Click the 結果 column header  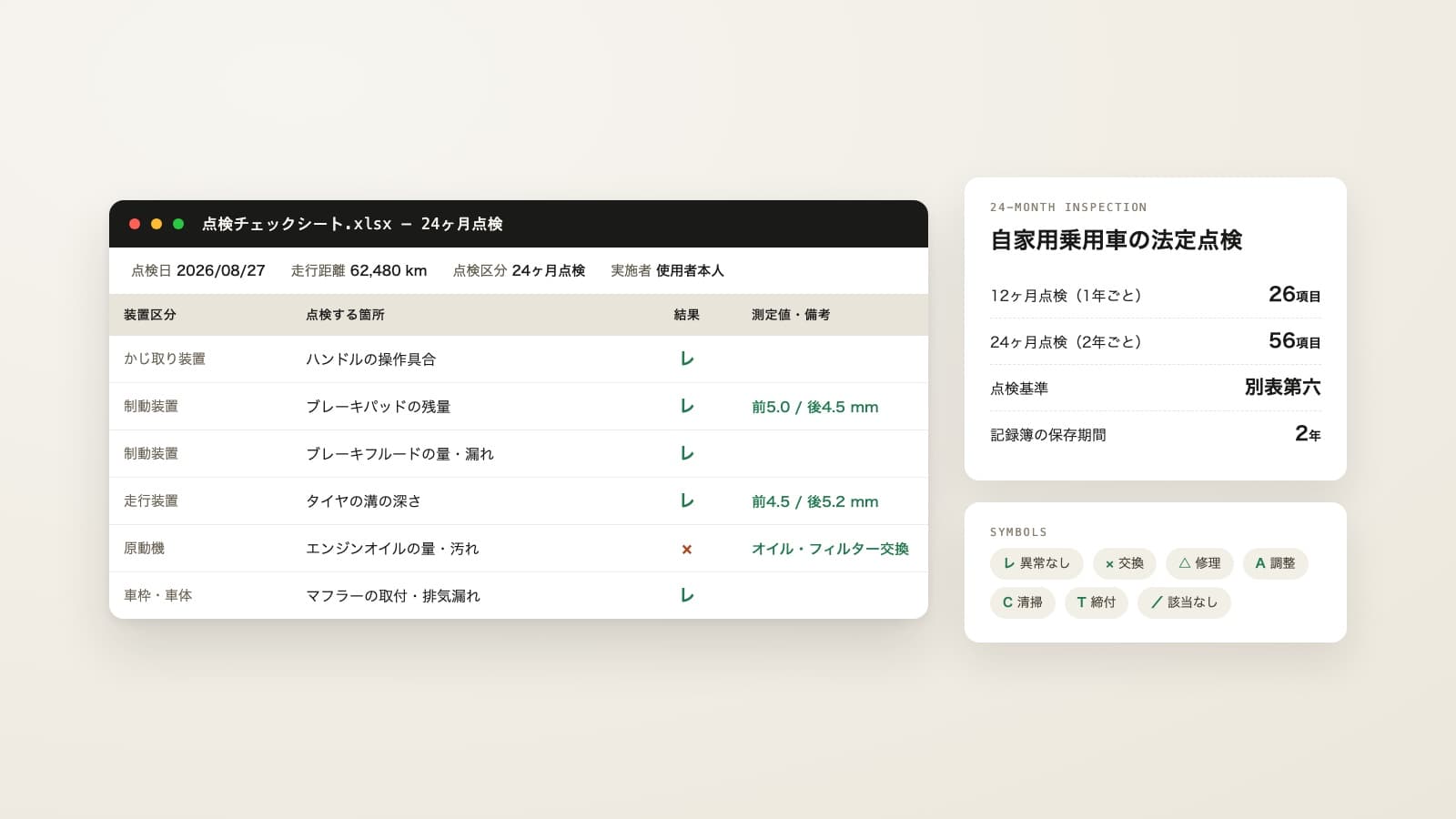coord(687,315)
